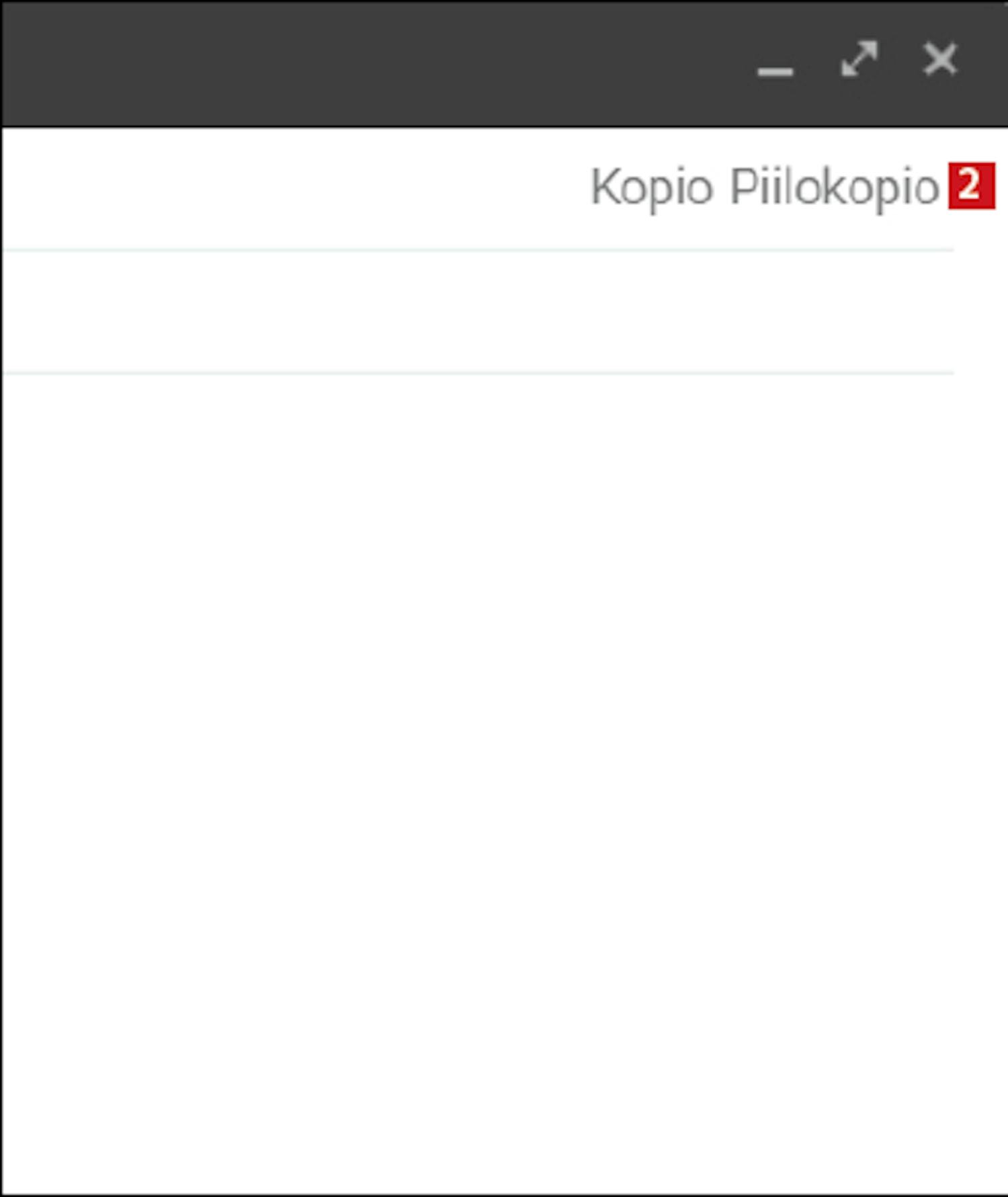Screen dimensions: 1008x1197
Task: Select the diagonal arrows full-screen icon
Action: point(859,59)
